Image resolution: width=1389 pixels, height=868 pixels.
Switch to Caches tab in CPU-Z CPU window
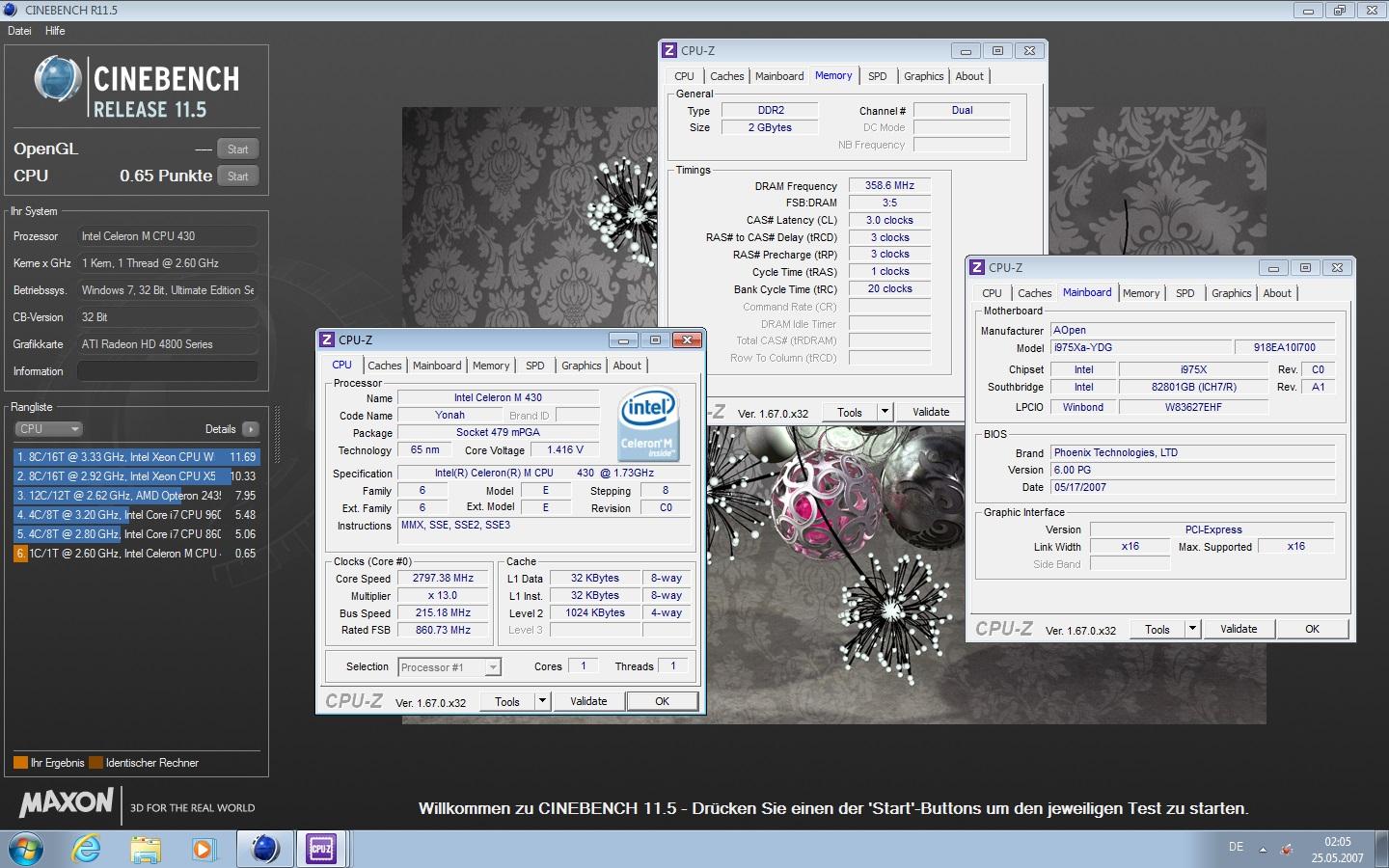(x=384, y=366)
